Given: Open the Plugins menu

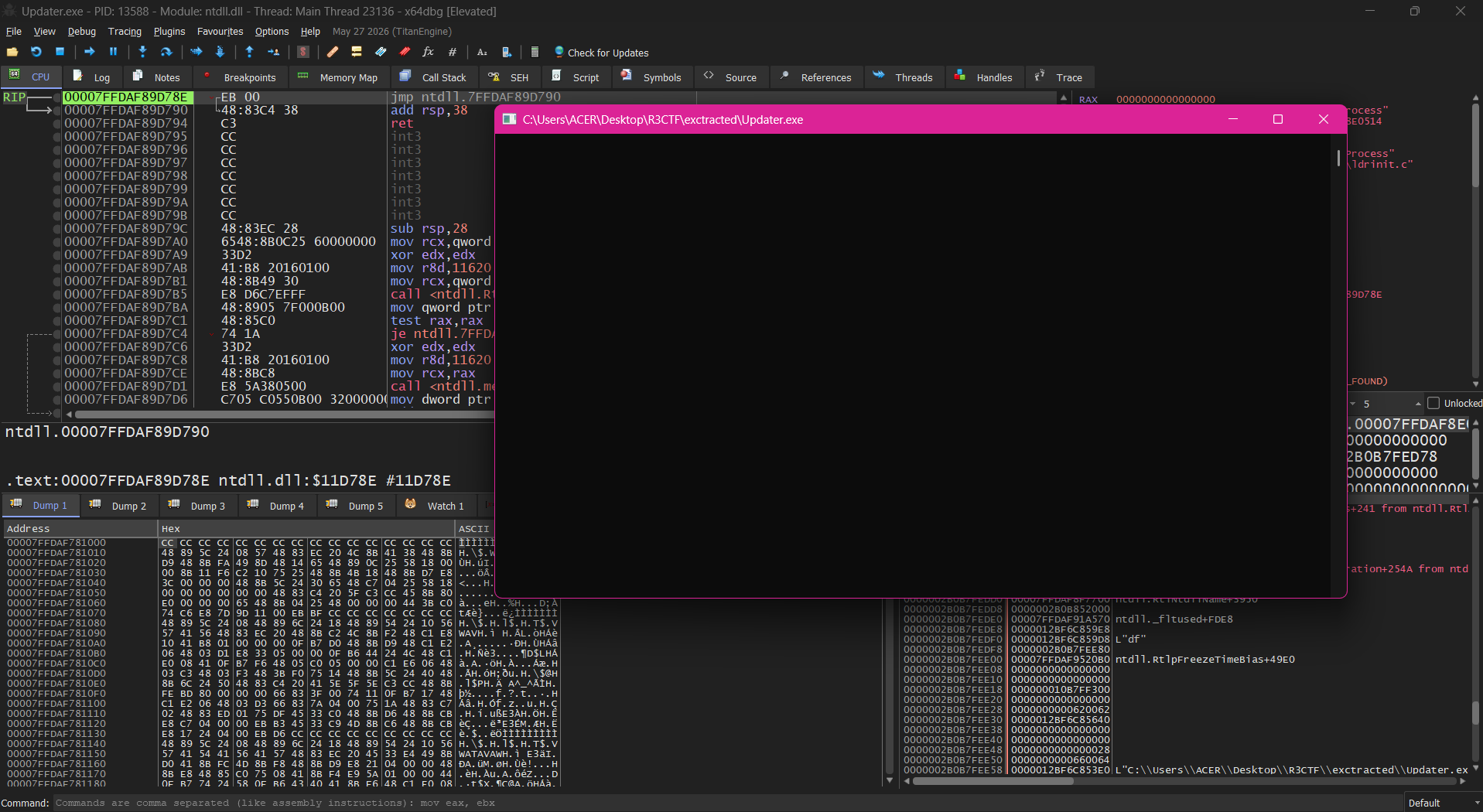Looking at the screenshot, I should (x=169, y=32).
